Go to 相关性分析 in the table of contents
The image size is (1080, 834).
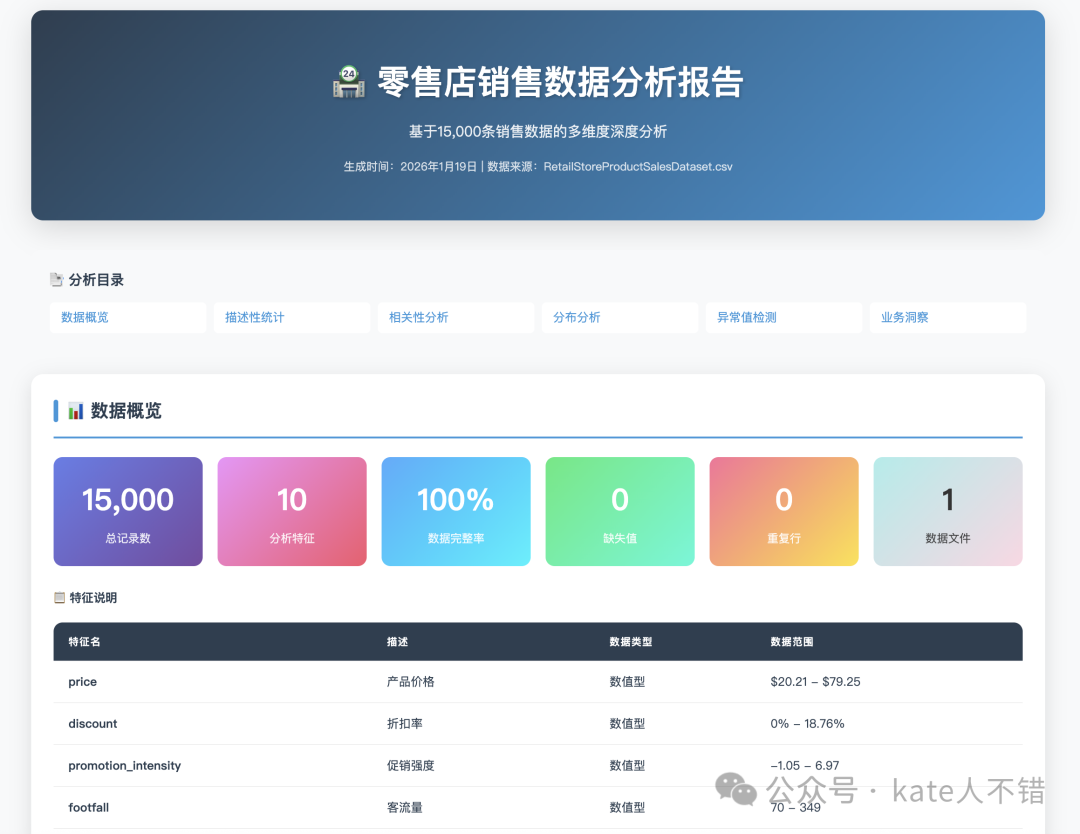tap(455, 318)
